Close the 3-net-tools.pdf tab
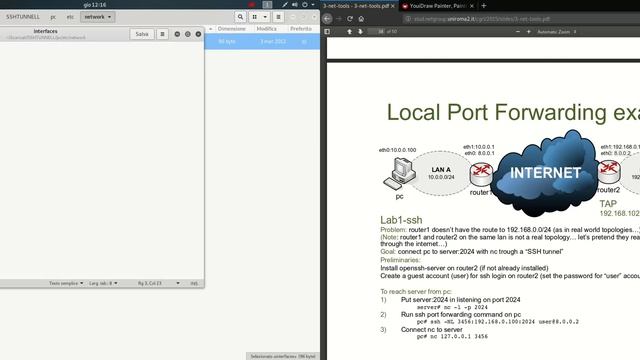 tap(393, 6)
